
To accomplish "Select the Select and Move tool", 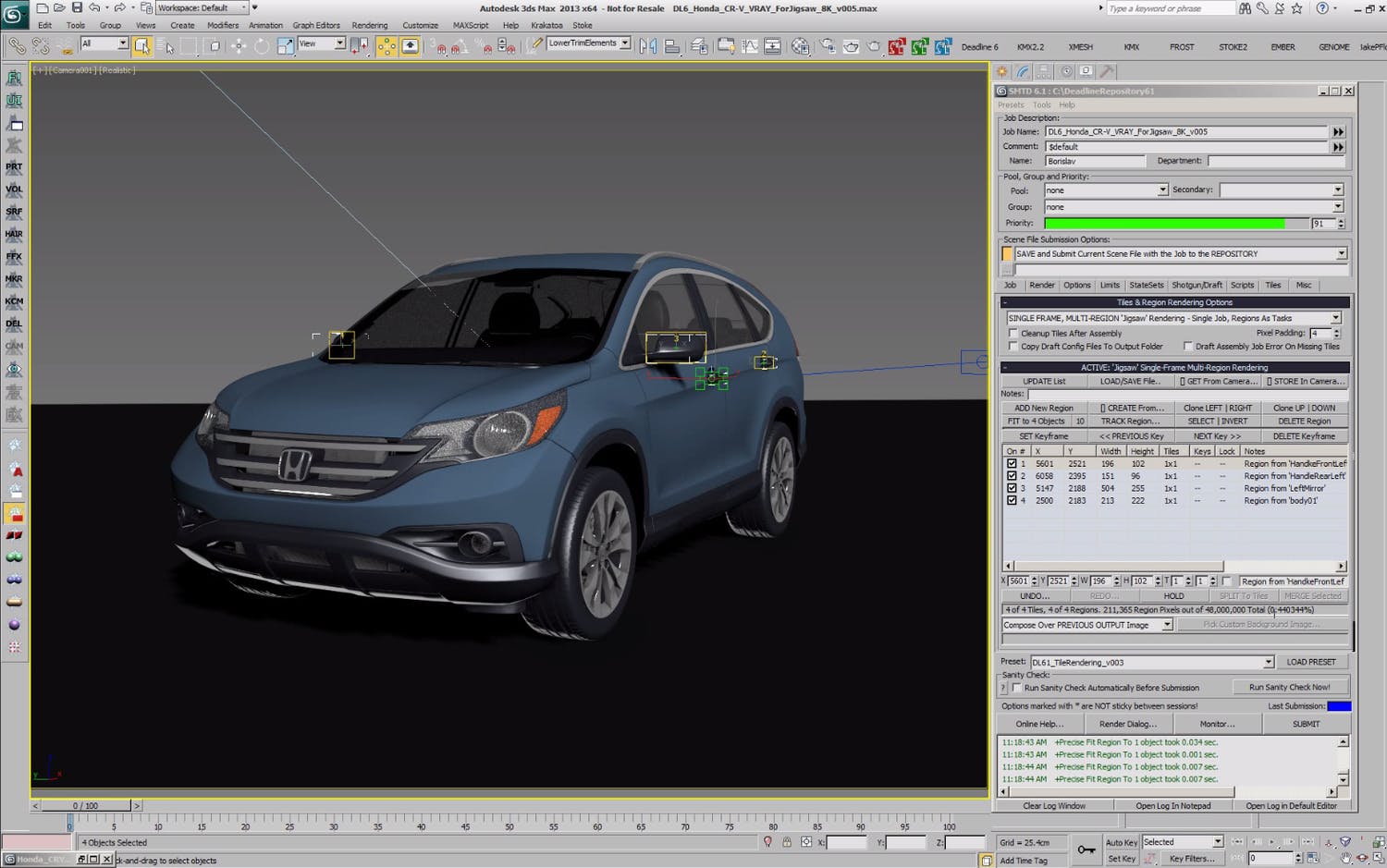I will click(239, 45).
